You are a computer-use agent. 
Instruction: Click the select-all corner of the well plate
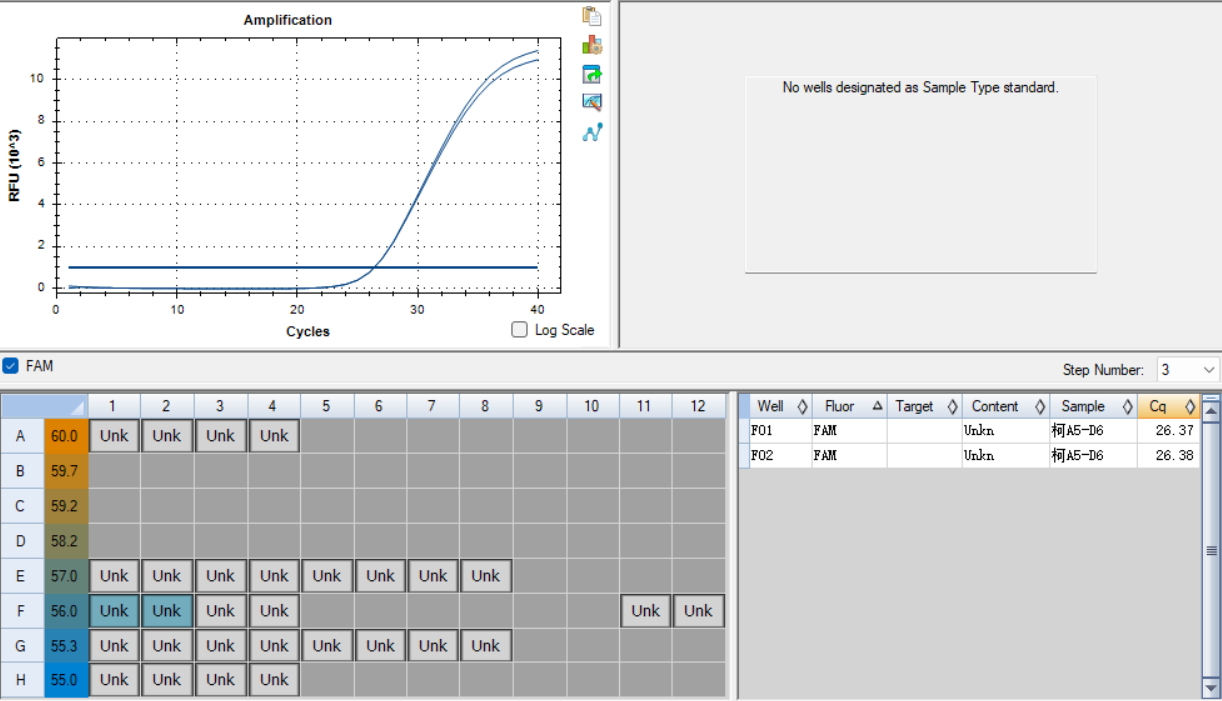[x=44, y=406]
